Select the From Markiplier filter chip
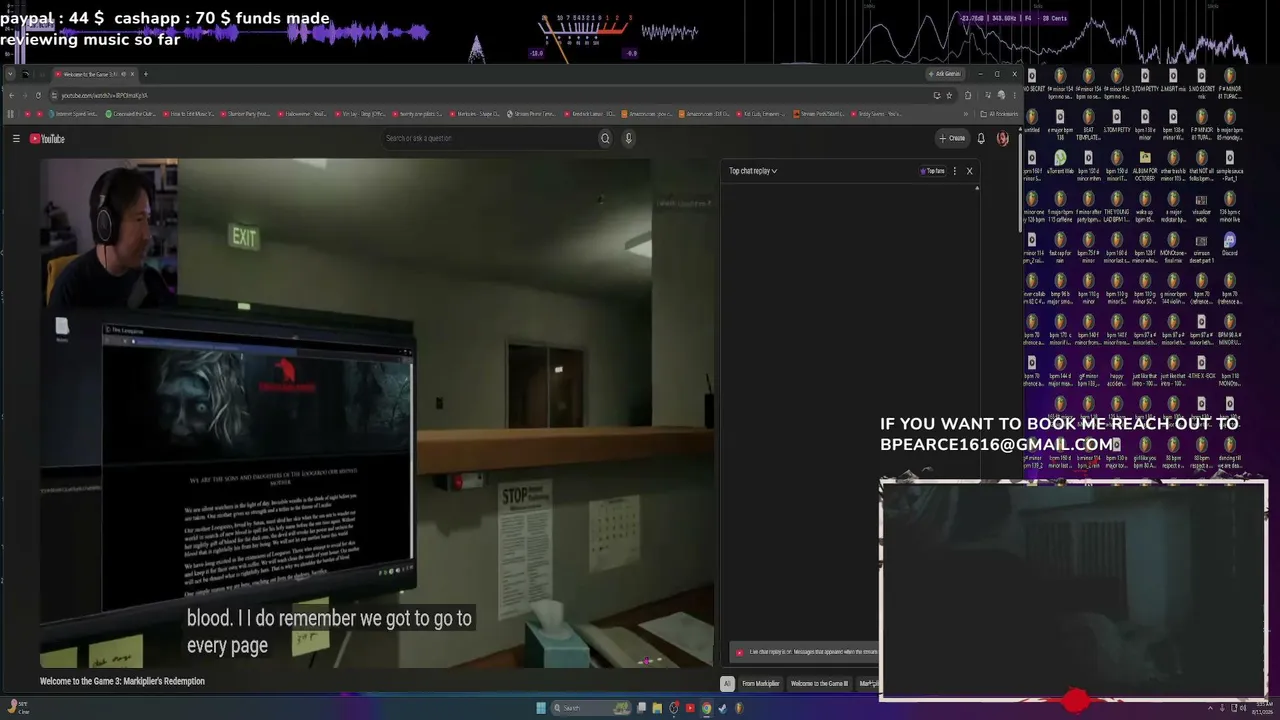Viewport: 1280px width, 720px height. (x=760, y=684)
